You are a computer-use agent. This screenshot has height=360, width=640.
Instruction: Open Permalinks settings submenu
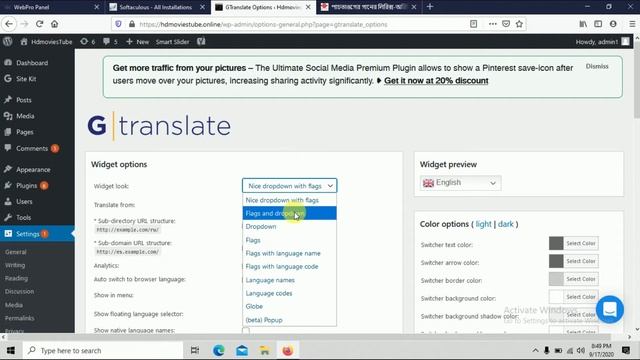click(x=20, y=318)
